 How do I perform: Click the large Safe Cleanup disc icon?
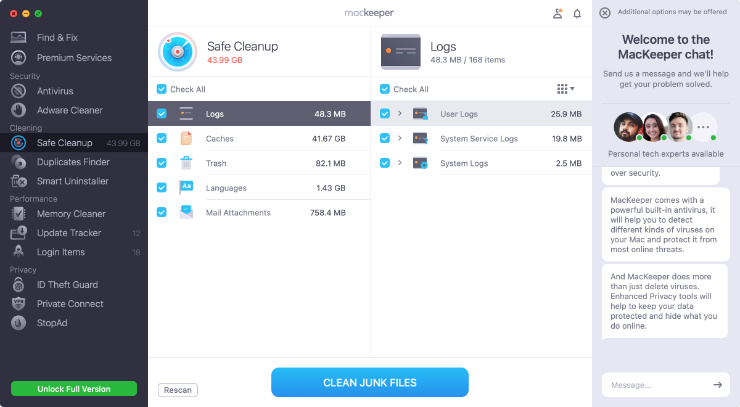[x=177, y=51]
